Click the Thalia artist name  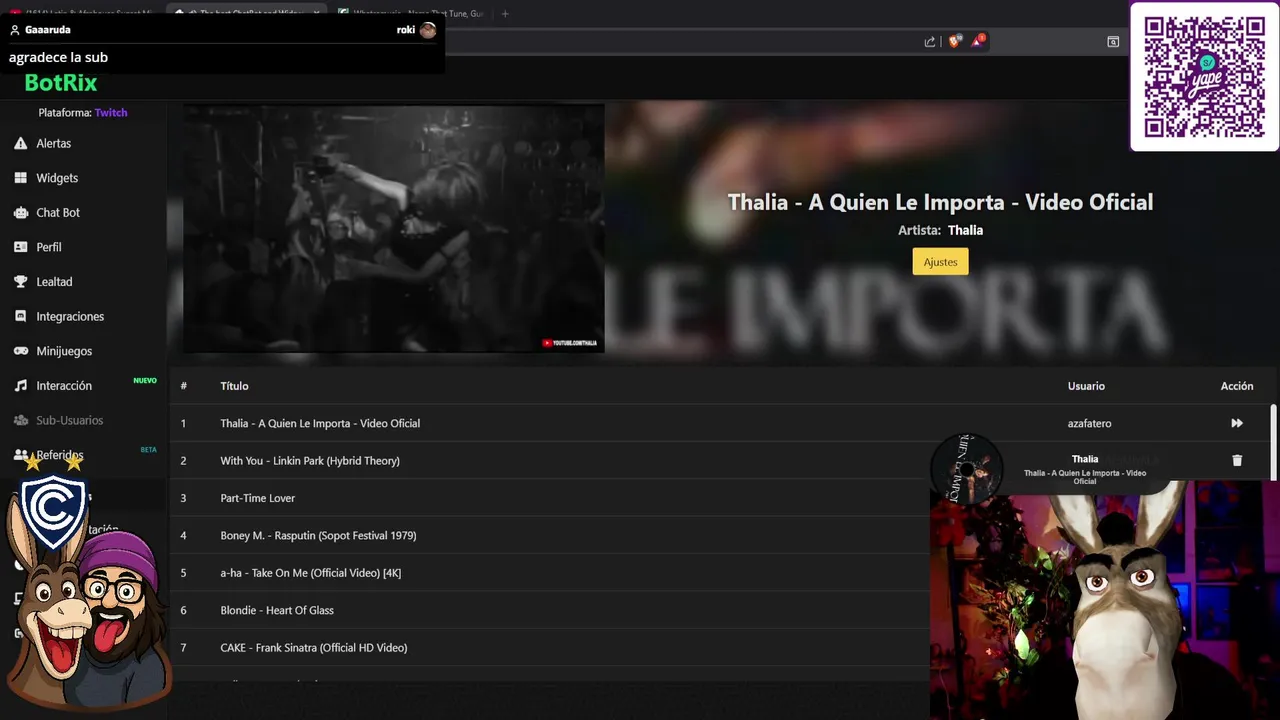(x=965, y=230)
